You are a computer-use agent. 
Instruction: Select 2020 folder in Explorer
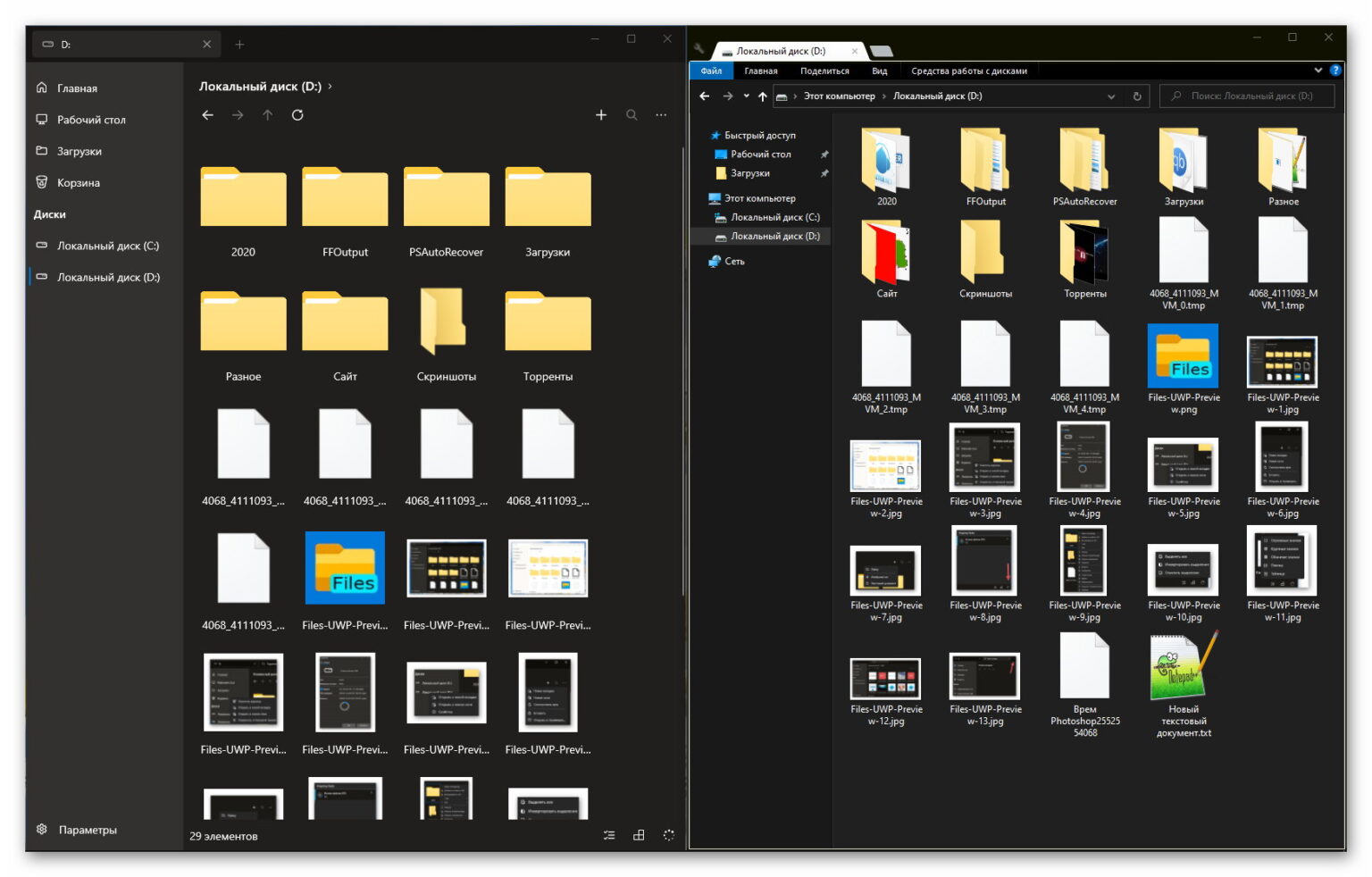[886, 167]
